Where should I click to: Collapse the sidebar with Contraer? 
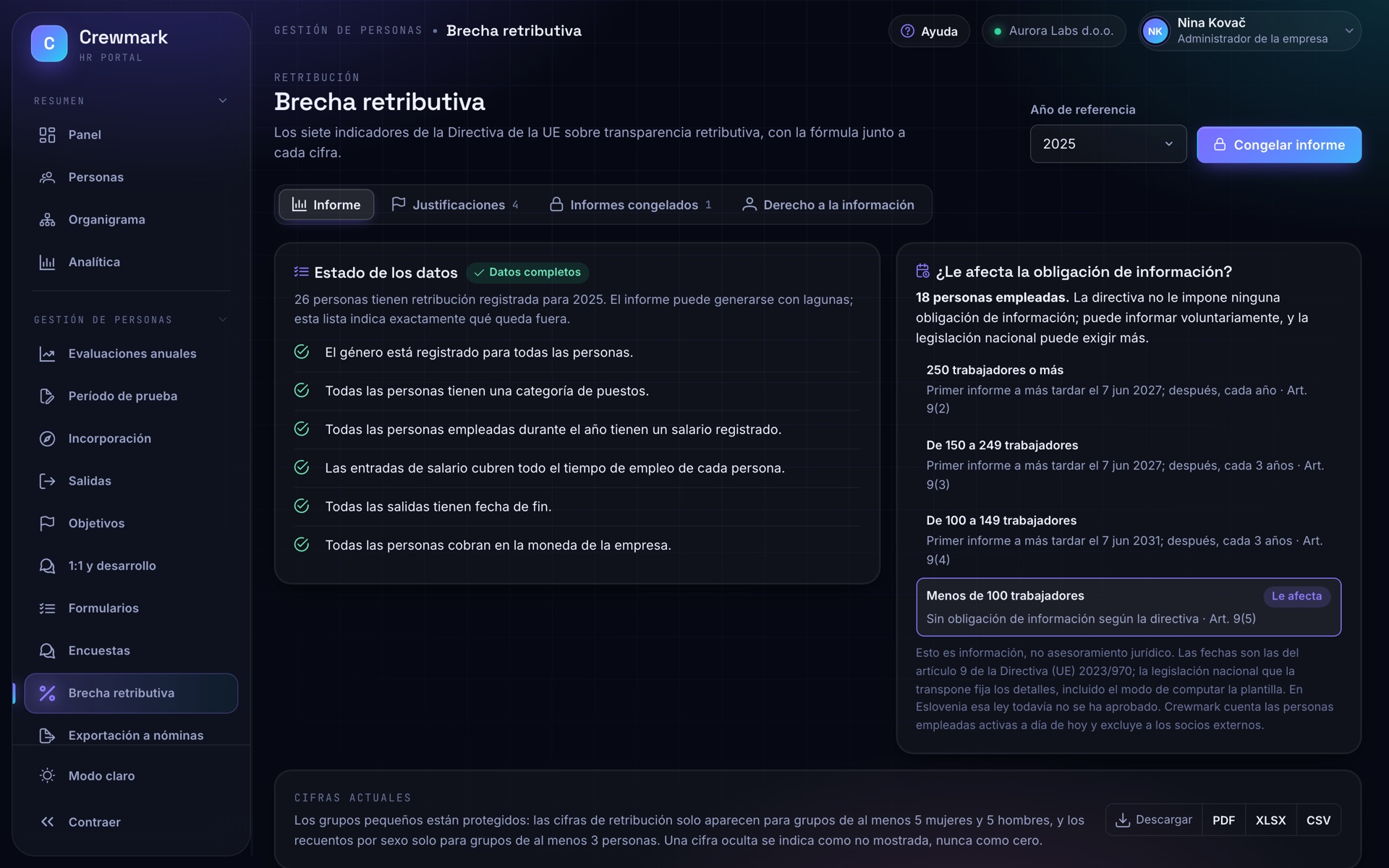[131, 822]
